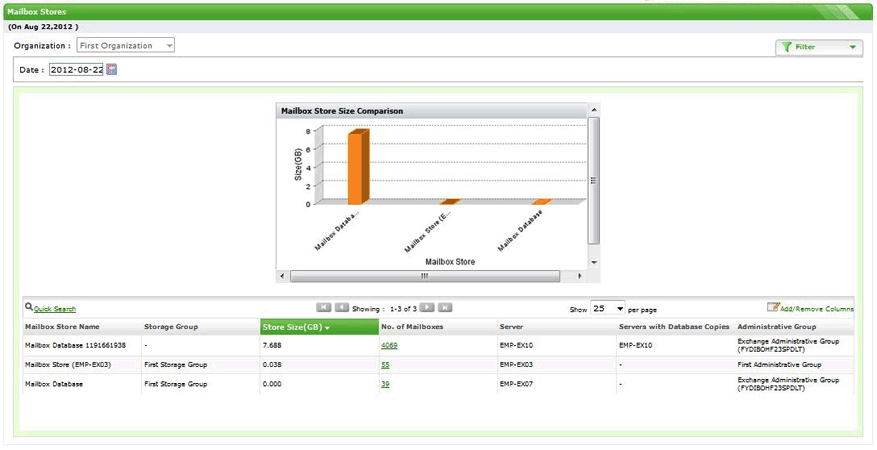Click the tall orange Mailbox Databa... bar
Image resolution: width=877 pixels, height=450 pixels.
tap(359, 167)
